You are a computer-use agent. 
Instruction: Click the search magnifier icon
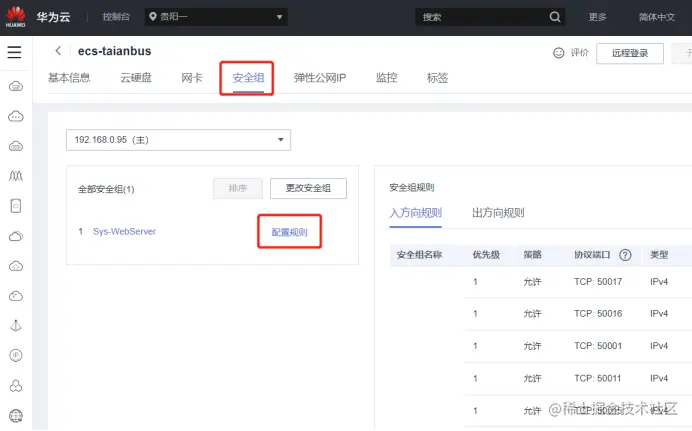pyautogui.click(x=555, y=17)
